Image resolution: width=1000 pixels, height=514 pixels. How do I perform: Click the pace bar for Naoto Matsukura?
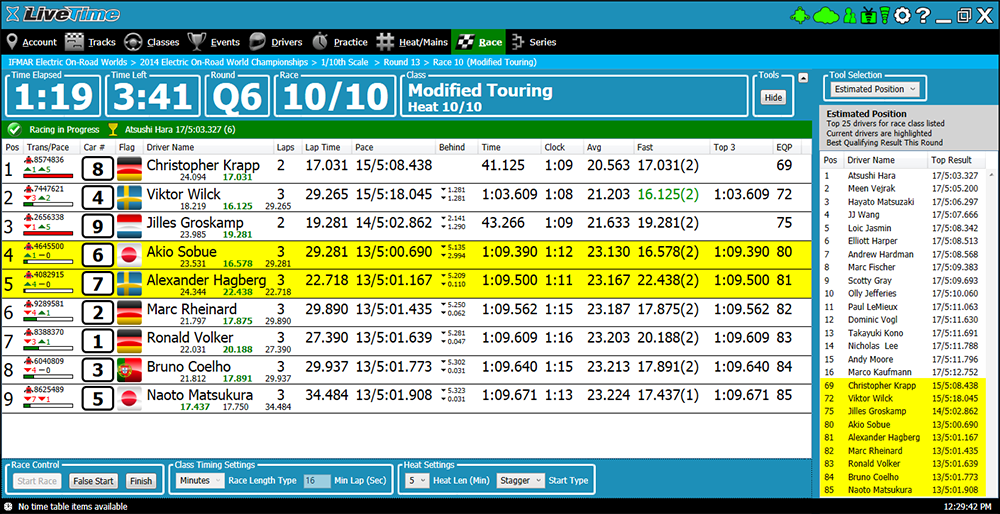pyautogui.click(x=48, y=406)
